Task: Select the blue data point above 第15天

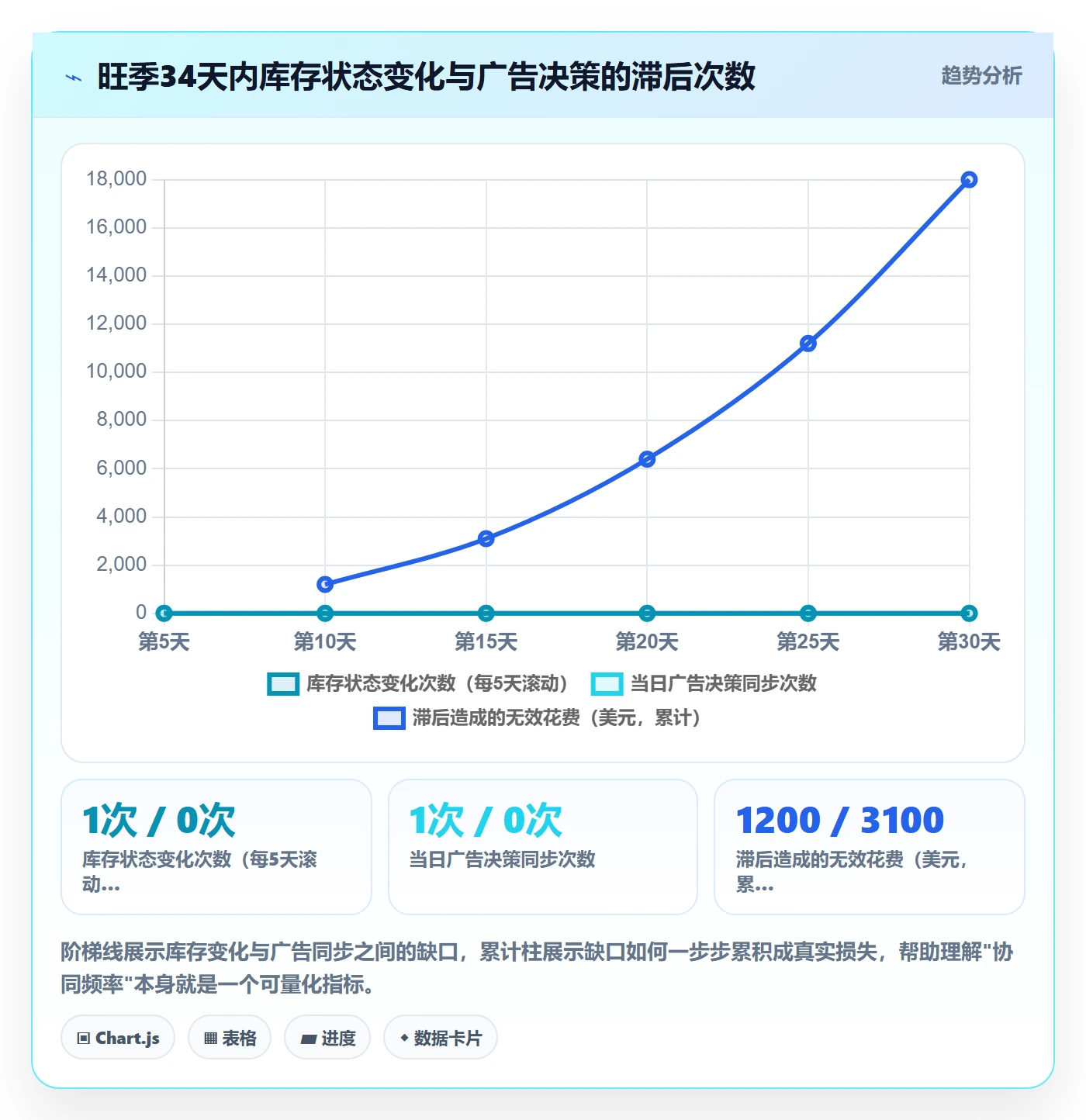Action: 486,538
